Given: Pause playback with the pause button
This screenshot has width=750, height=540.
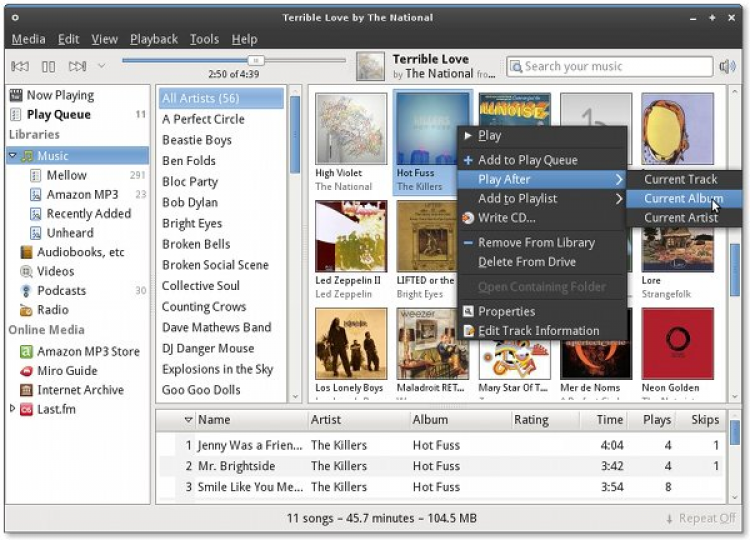Looking at the screenshot, I should coord(48,67).
